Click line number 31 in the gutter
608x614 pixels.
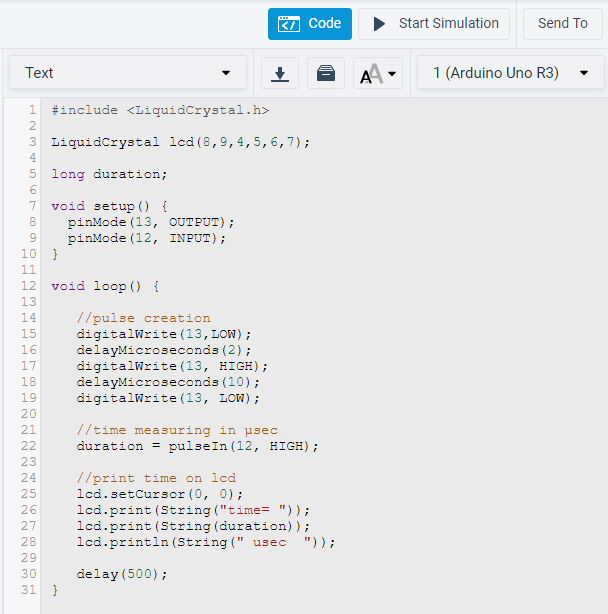click(29, 590)
